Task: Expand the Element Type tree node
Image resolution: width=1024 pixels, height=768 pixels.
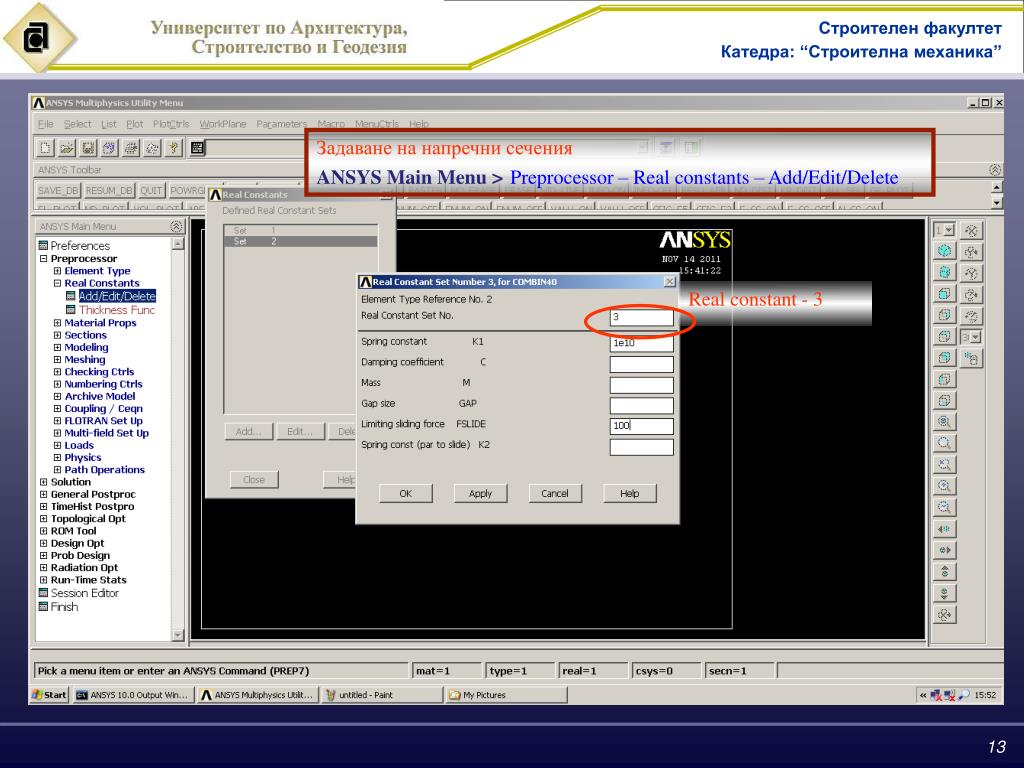Action: pos(57,271)
